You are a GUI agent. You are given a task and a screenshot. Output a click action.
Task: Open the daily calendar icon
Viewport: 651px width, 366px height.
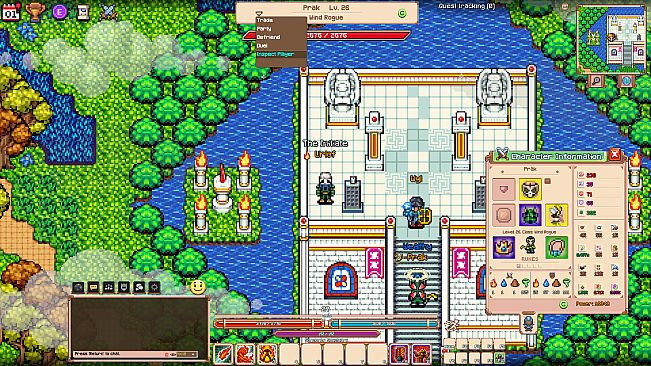(x=10, y=12)
